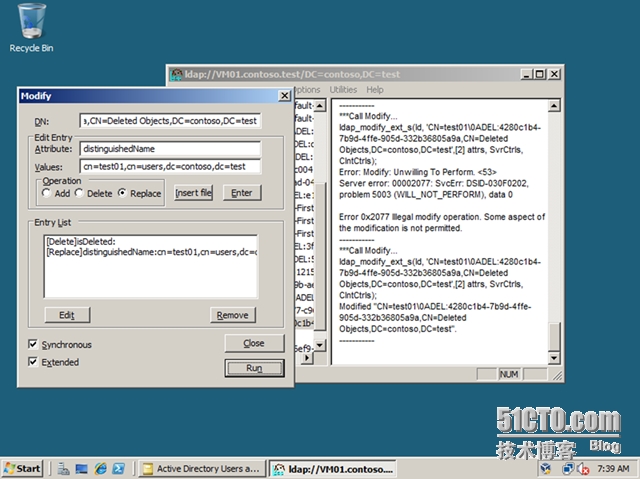Click tree pane horizontal scroll right arrow
This screenshot has height=479, width=640.
click(308, 358)
